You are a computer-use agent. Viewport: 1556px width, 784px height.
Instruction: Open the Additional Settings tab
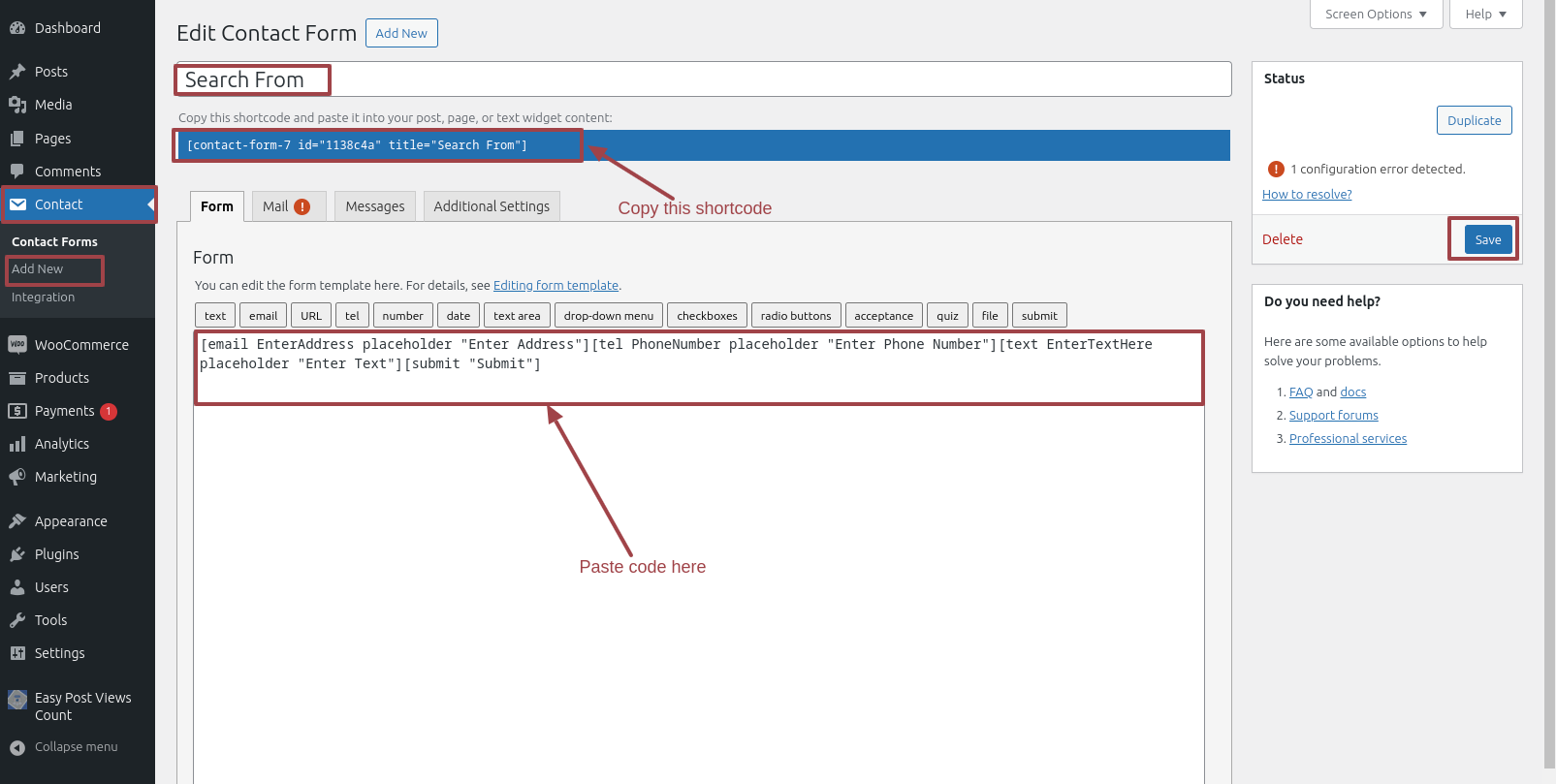tap(492, 206)
